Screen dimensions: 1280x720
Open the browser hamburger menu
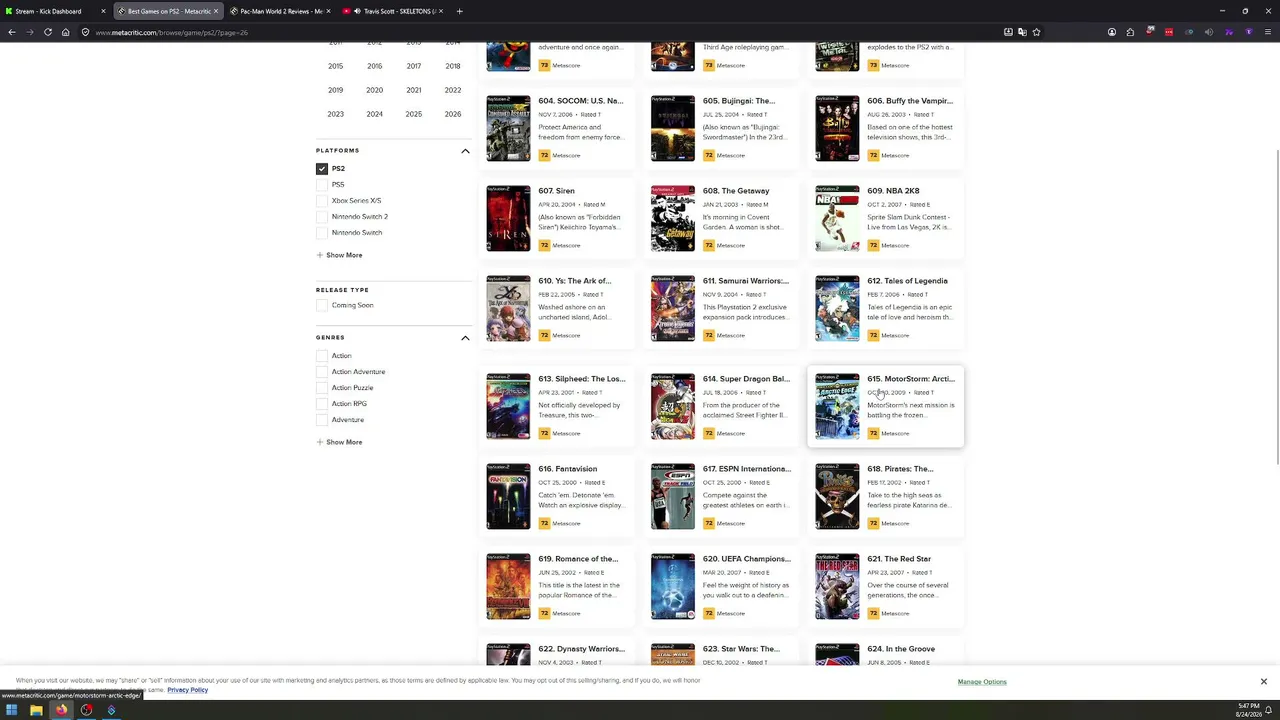point(1268,32)
